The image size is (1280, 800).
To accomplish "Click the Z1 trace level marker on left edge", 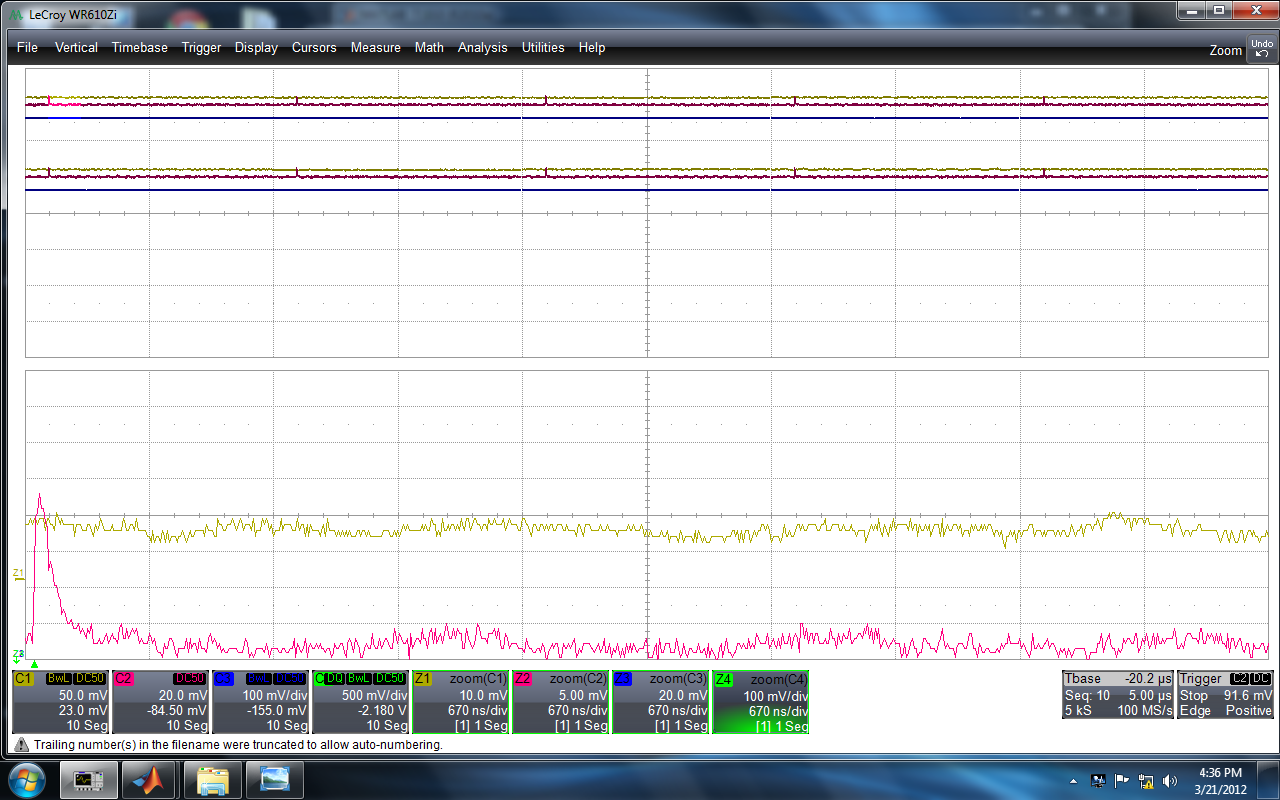I will [18, 574].
